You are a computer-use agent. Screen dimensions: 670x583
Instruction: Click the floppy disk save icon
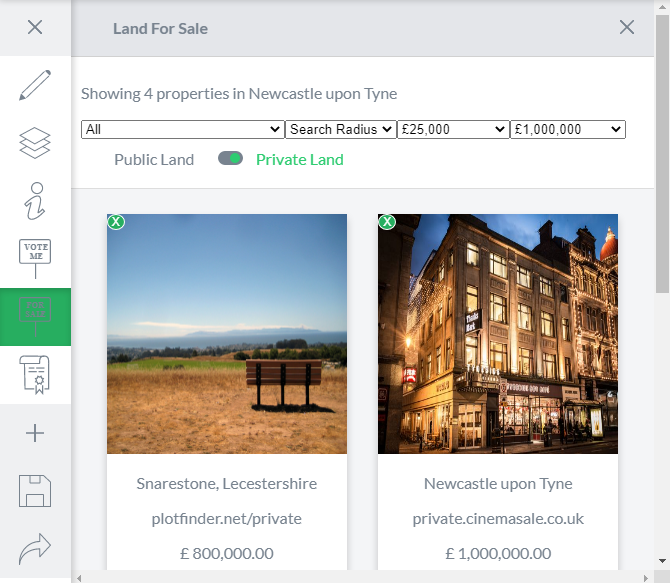[x=35, y=491]
